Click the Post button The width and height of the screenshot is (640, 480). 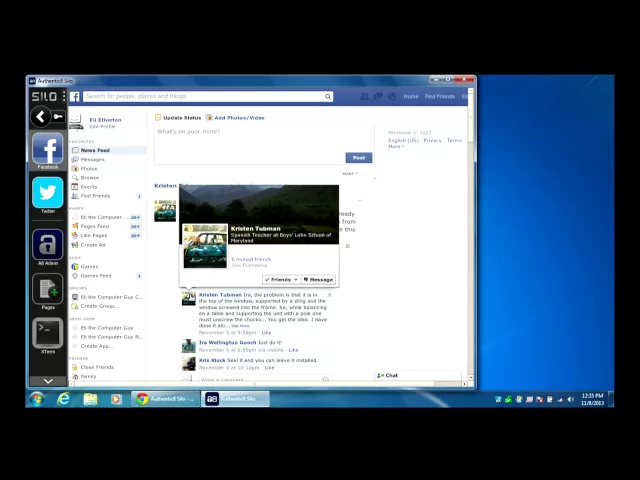pyautogui.click(x=359, y=158)
